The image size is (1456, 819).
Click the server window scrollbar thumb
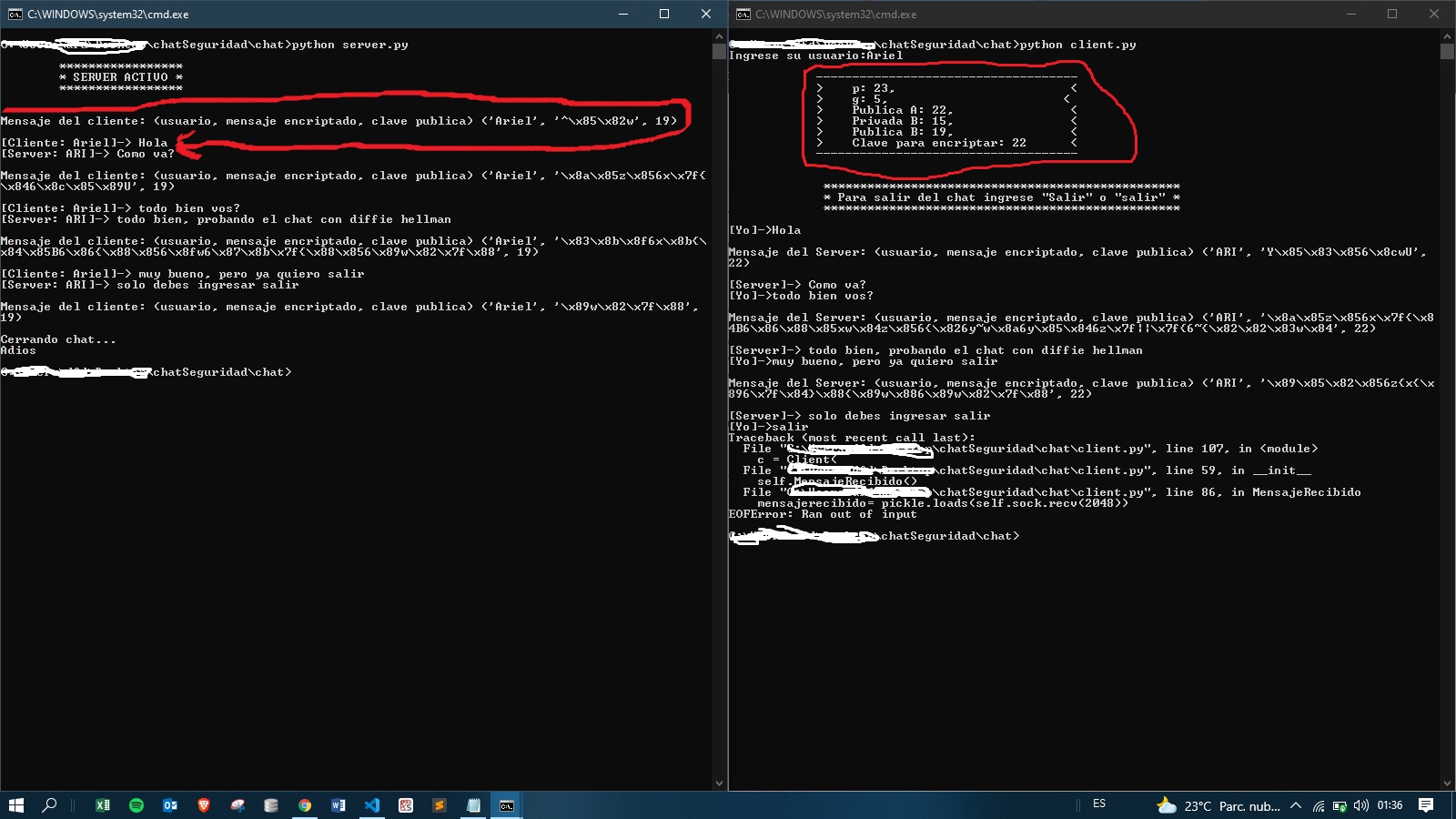tap(719, 51)
